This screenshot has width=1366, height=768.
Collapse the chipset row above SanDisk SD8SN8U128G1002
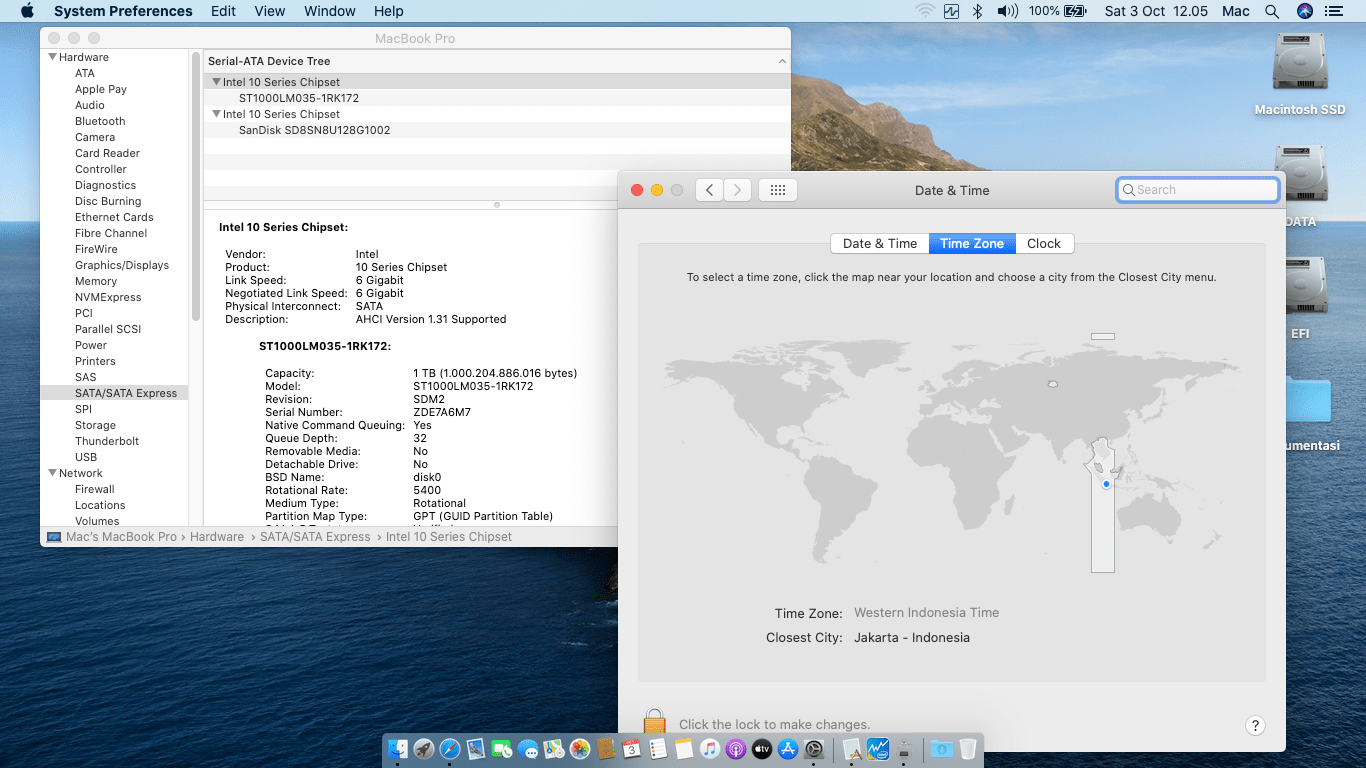[216, 114]
